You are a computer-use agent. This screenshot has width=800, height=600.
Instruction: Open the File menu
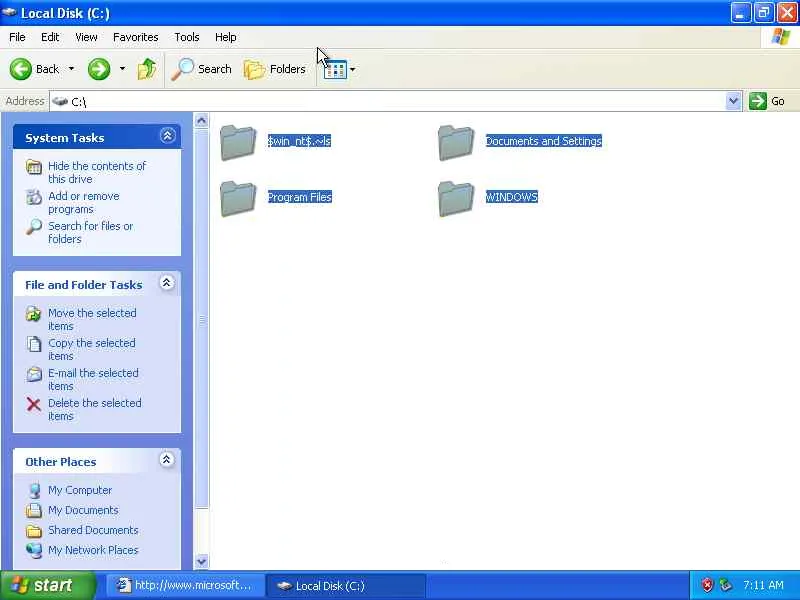click(17, 37)
